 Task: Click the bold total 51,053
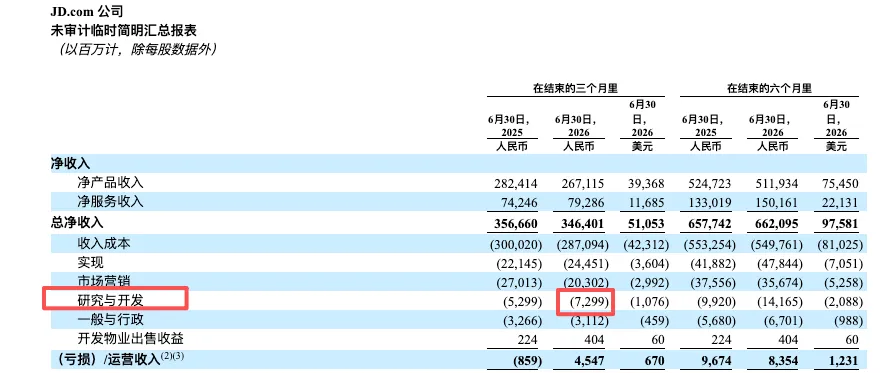pos(646,225)
